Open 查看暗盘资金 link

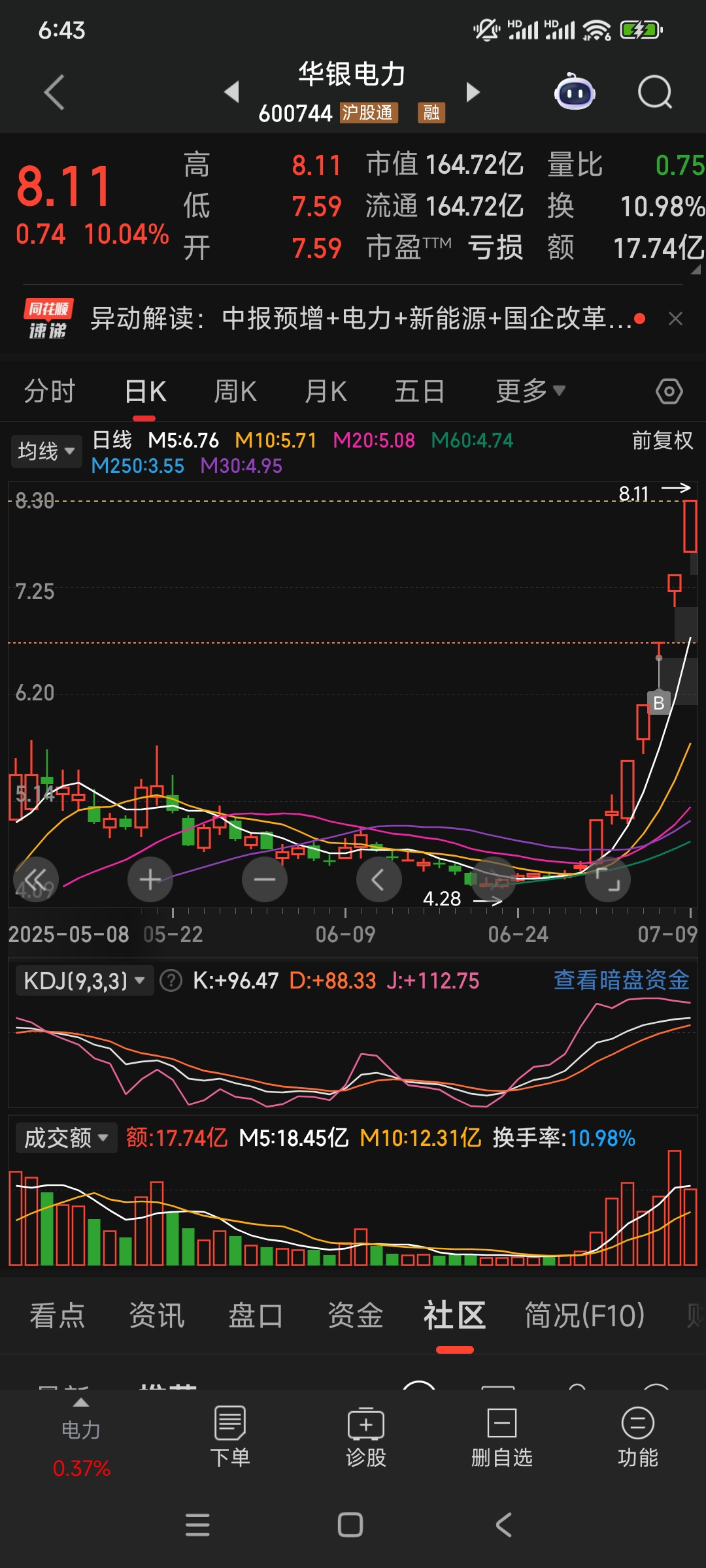pyautogui.click(x=622, y=980)
